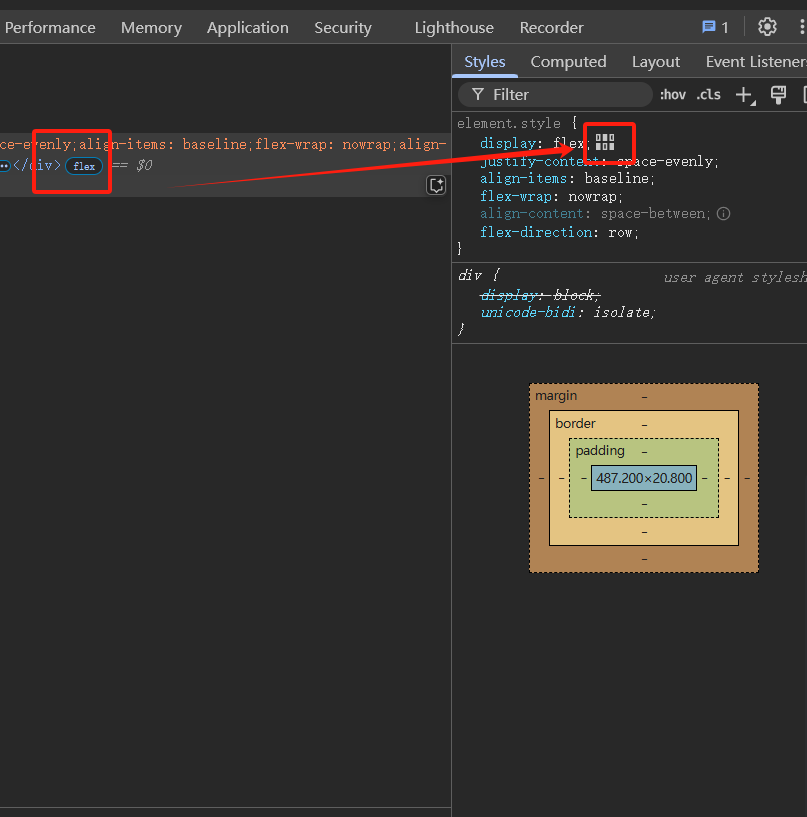Screen dimensions: 807x817
Task: Click the unicode-bidi: isolate declaration
Action: 567,313
